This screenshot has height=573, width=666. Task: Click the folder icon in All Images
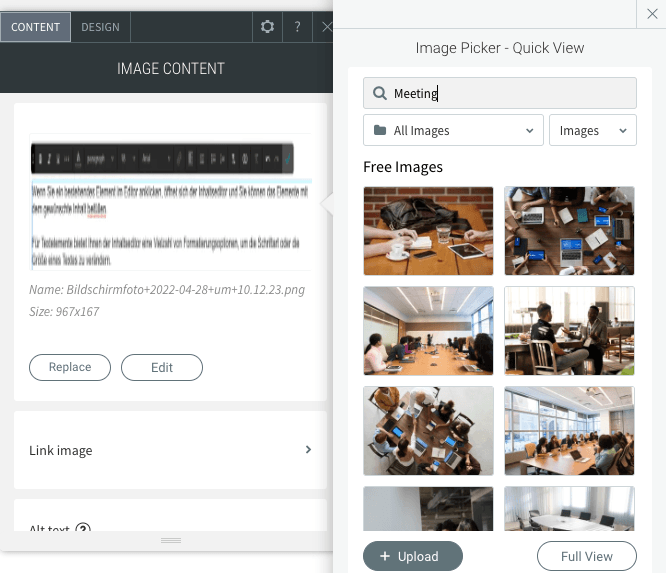click(380, 130)
